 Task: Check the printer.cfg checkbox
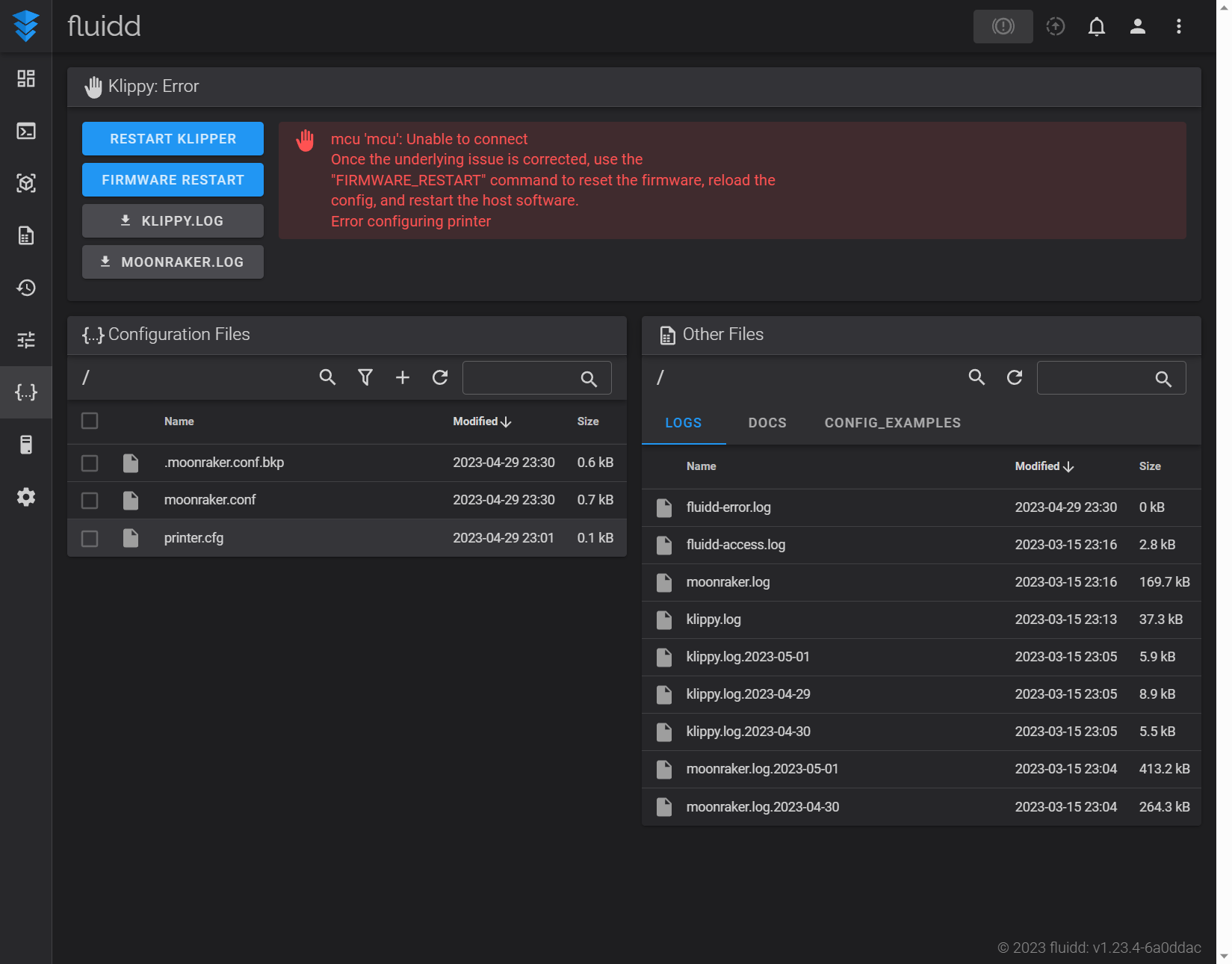[x=90, y=538]
